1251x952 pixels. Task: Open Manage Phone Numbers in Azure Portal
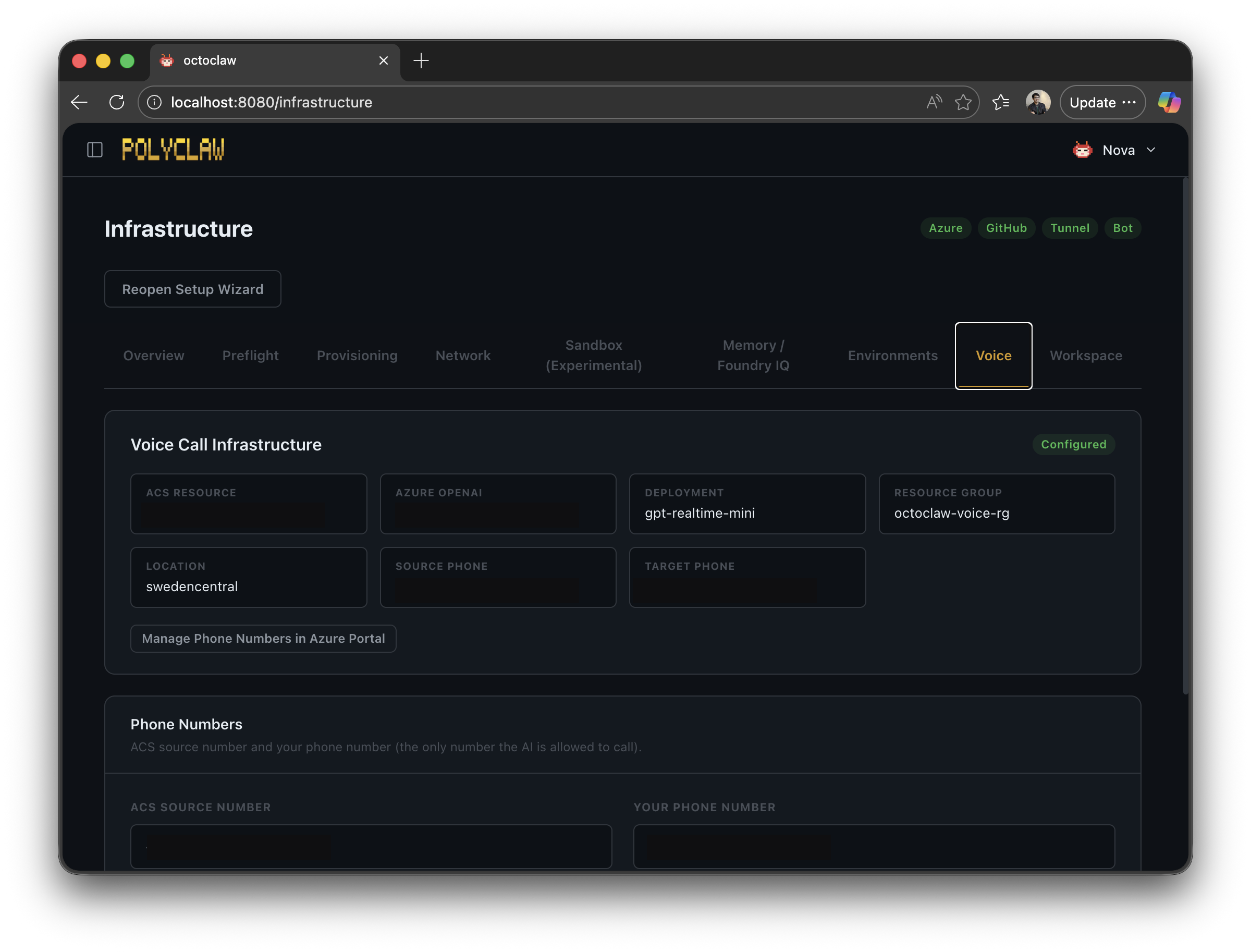click(262, 639)
